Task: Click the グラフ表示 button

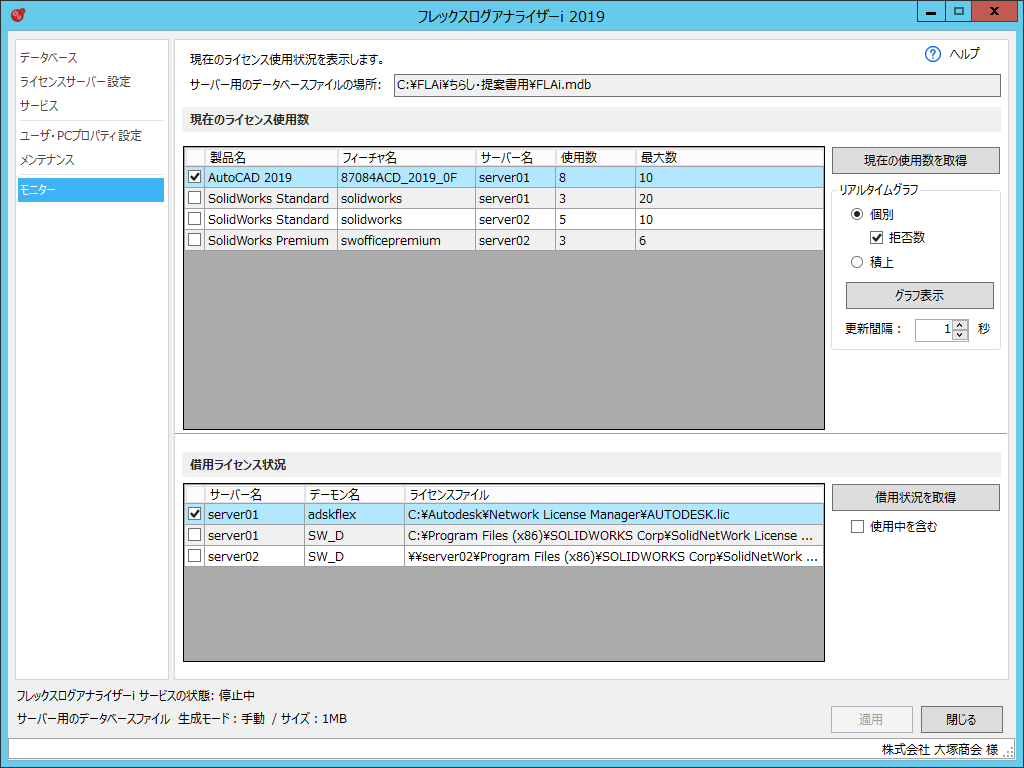Action: 919,295
